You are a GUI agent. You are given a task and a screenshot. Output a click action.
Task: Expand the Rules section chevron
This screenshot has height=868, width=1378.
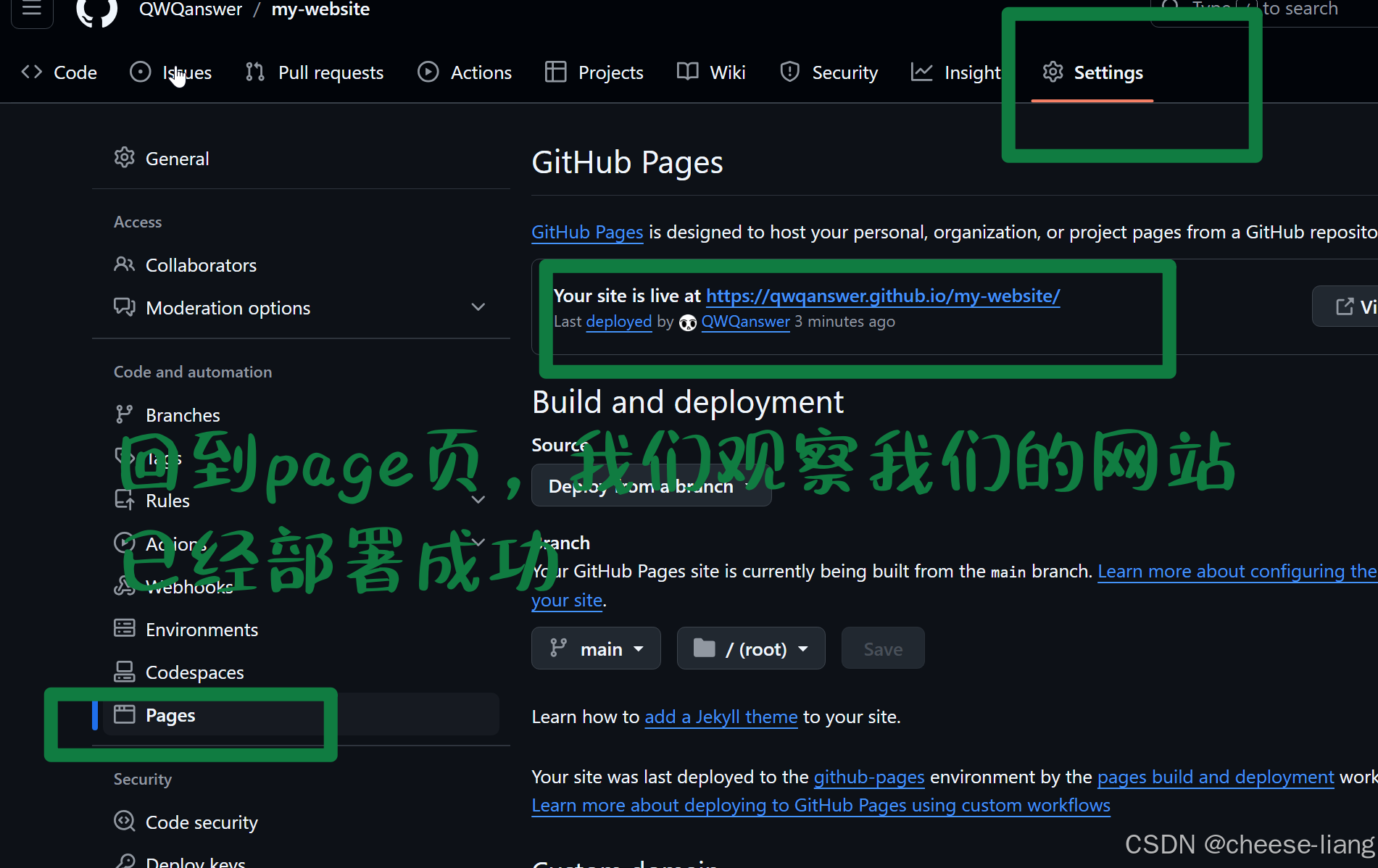(x=478, y=500)
